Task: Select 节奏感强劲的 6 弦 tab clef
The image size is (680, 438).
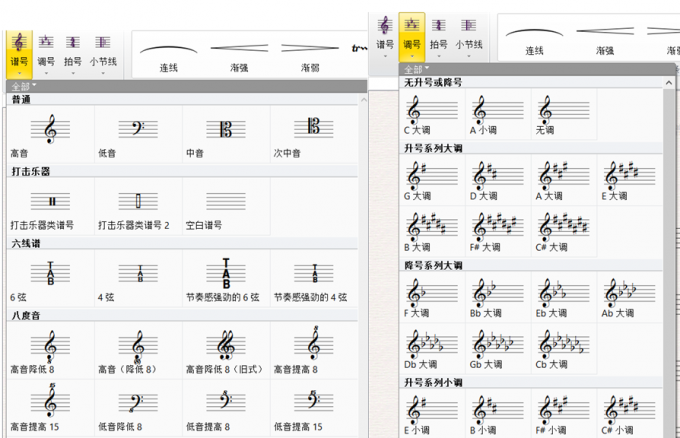Action: (x=226, y=278)
